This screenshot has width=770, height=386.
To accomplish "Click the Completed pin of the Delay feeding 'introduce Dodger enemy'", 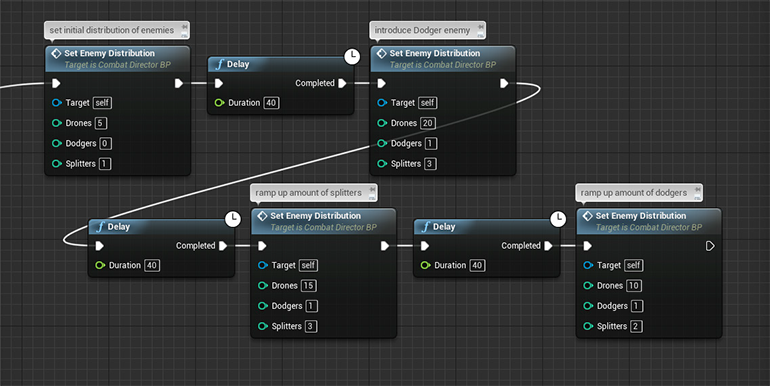I will click(x=342, y=83).
